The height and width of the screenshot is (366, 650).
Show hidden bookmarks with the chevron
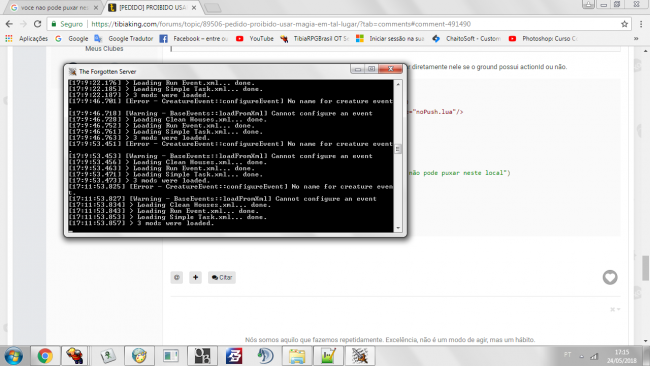(636, 39)
